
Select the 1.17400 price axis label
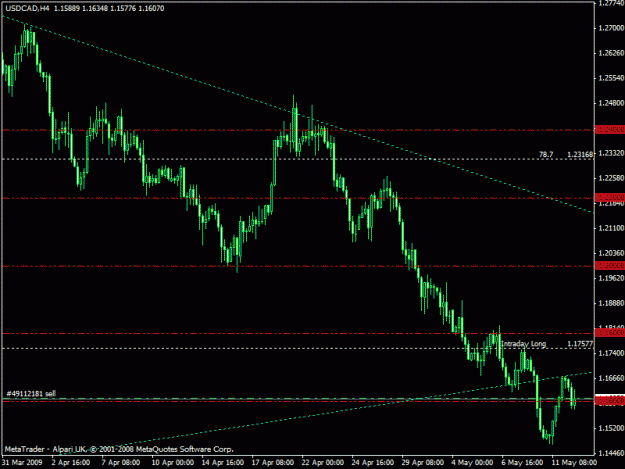point(611,353)
